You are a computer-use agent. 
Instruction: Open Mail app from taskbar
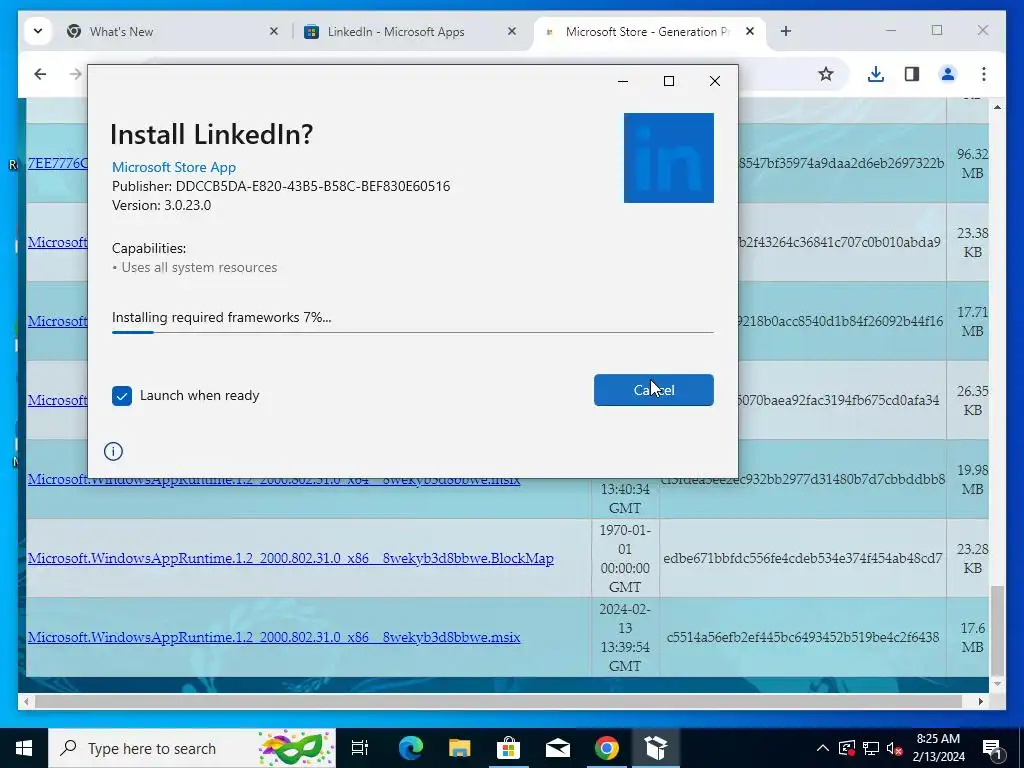click(x=558, y=748)
